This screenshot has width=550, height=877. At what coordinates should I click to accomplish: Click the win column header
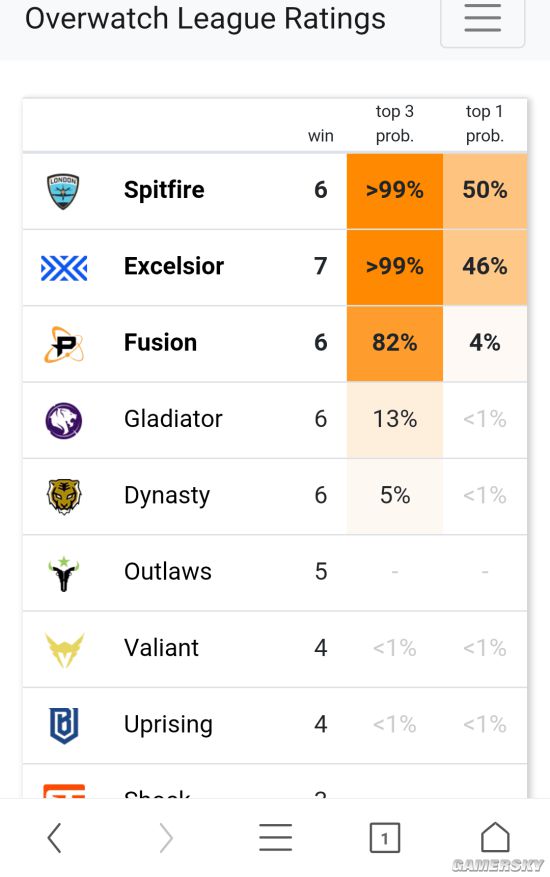[321, 136]
